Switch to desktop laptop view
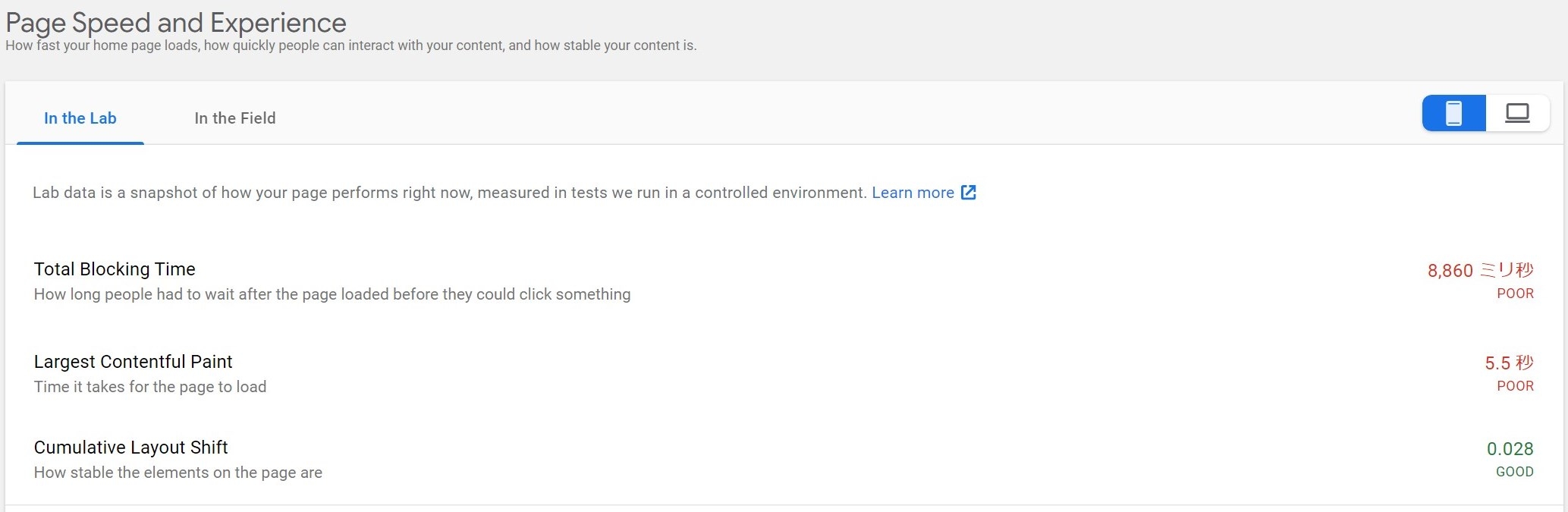 point(1517,114)
